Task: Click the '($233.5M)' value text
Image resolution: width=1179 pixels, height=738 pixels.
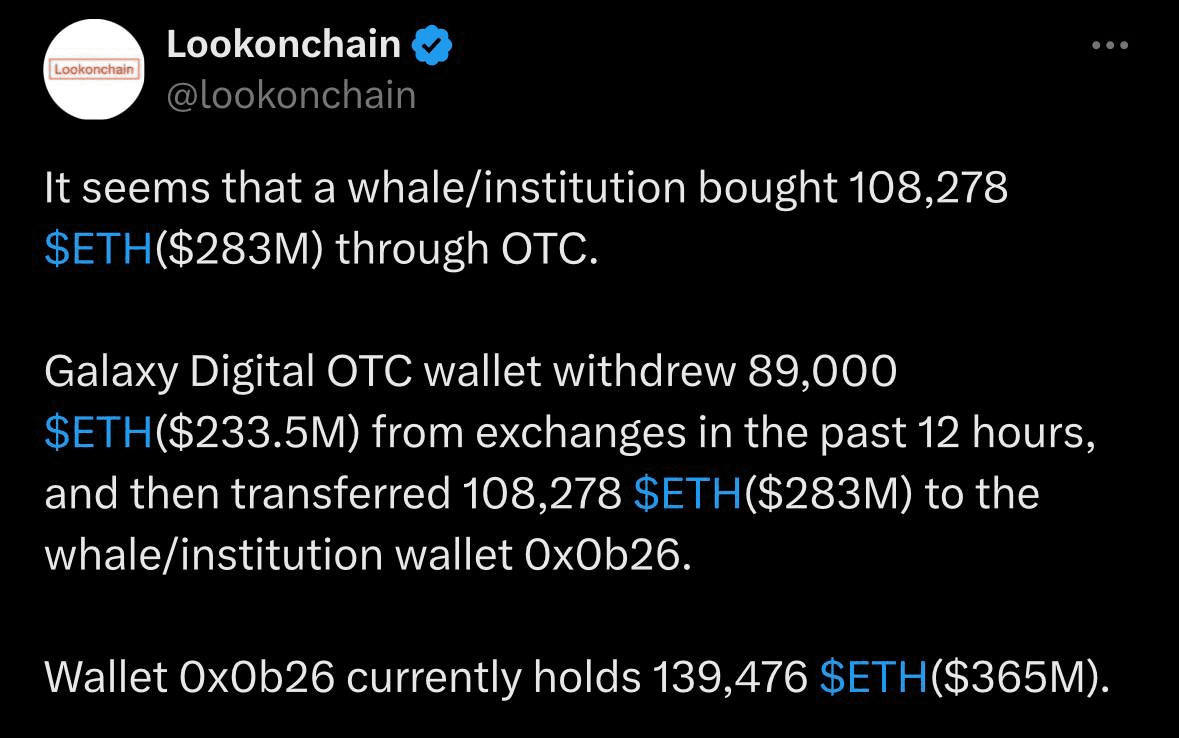Action: coord(257,433)
